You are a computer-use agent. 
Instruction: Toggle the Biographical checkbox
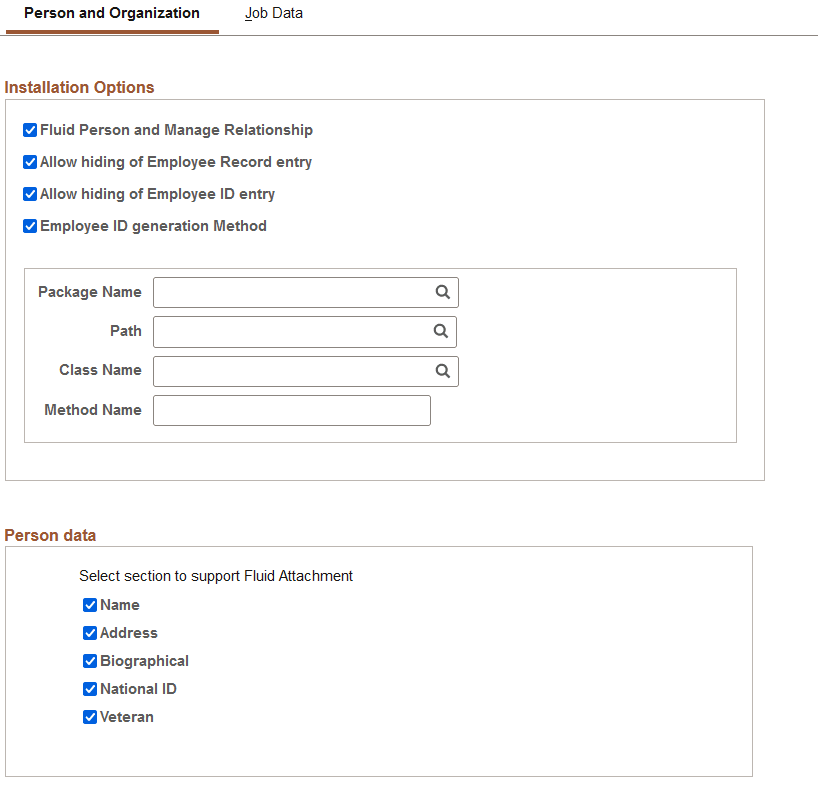(90, 661)
